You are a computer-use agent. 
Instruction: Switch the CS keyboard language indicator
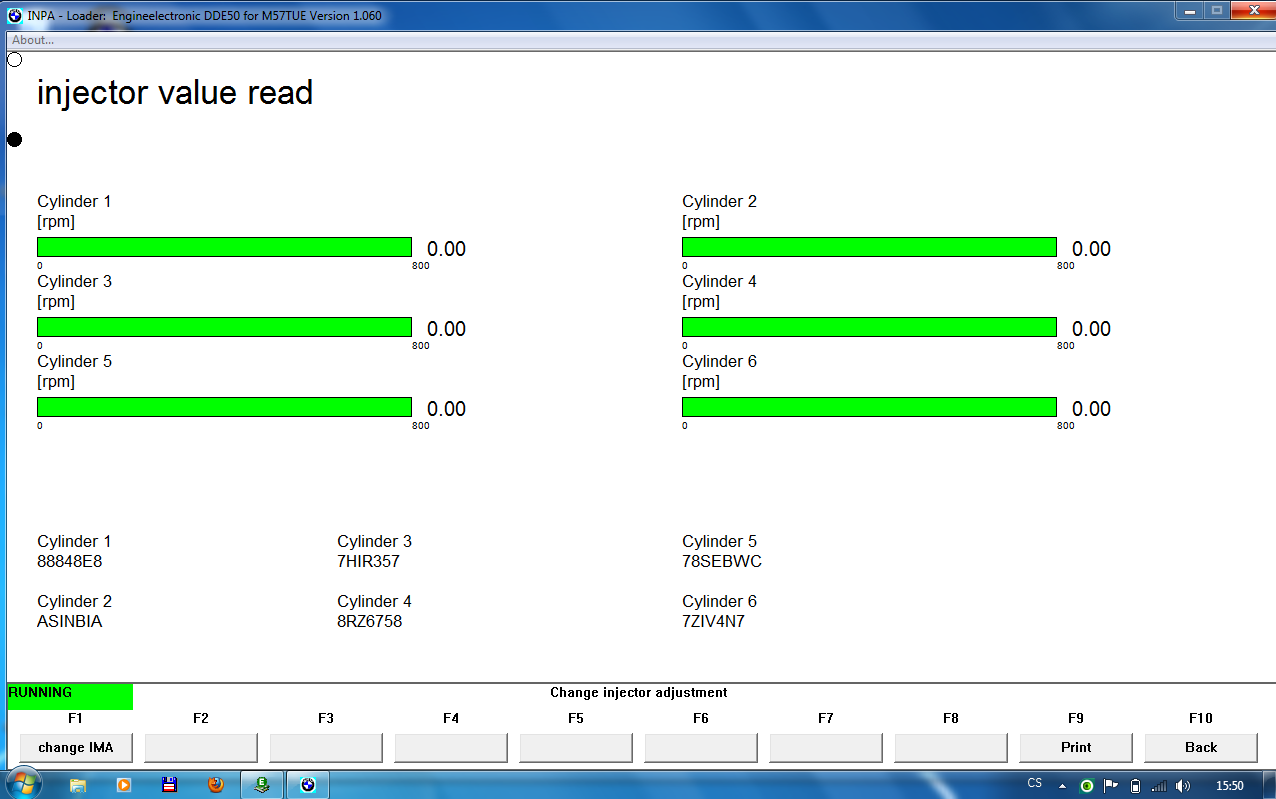click(x=1034, y=784)
